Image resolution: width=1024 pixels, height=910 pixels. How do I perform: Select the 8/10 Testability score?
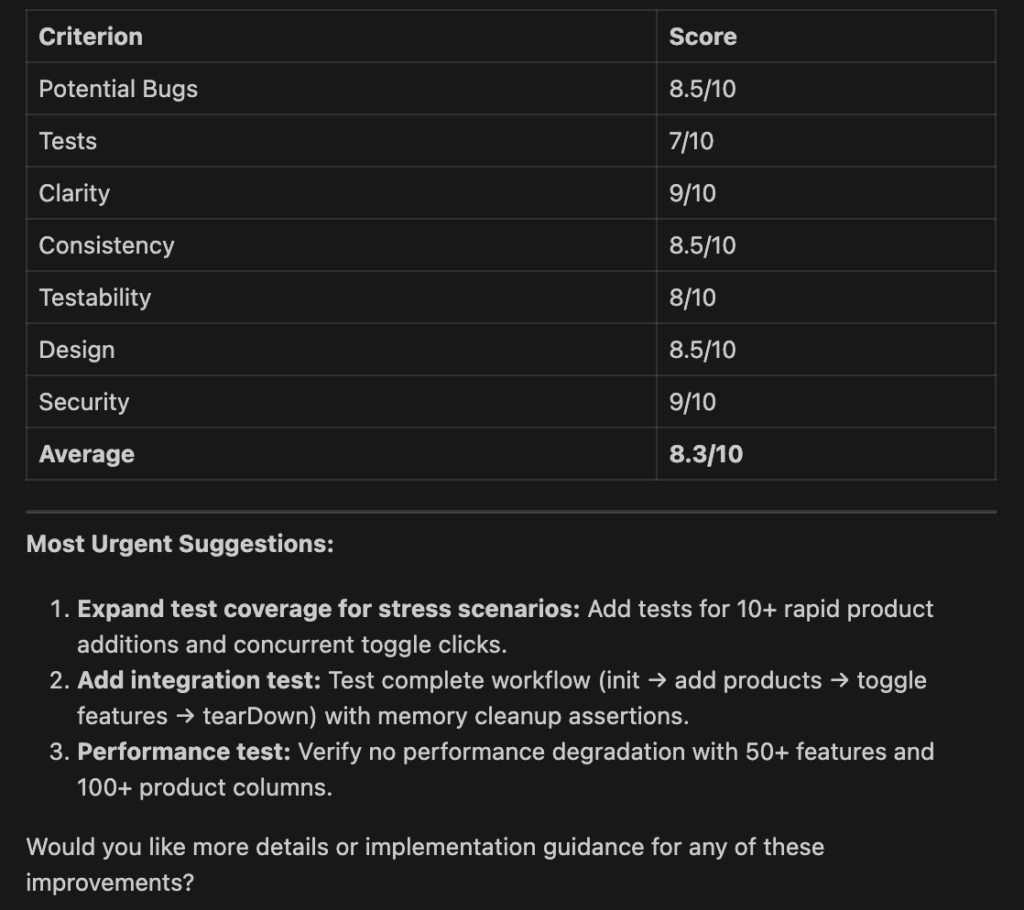(x=692, y=297)
